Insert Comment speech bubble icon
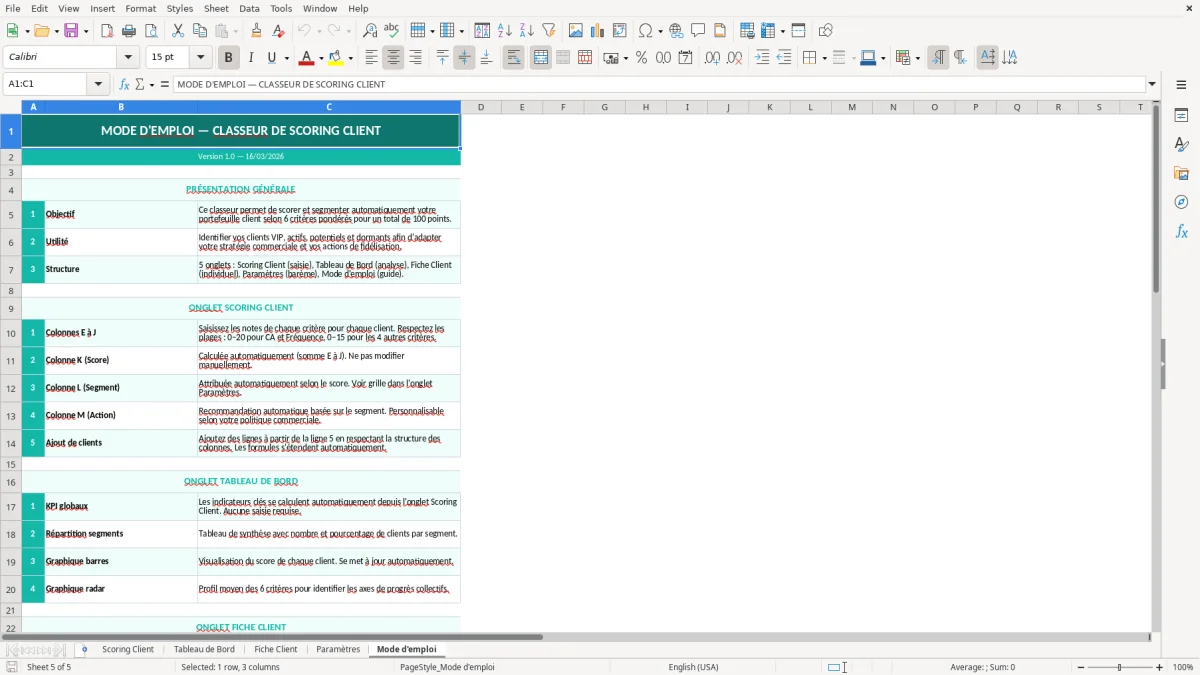The image size is (1200, 675). (699, 31)
